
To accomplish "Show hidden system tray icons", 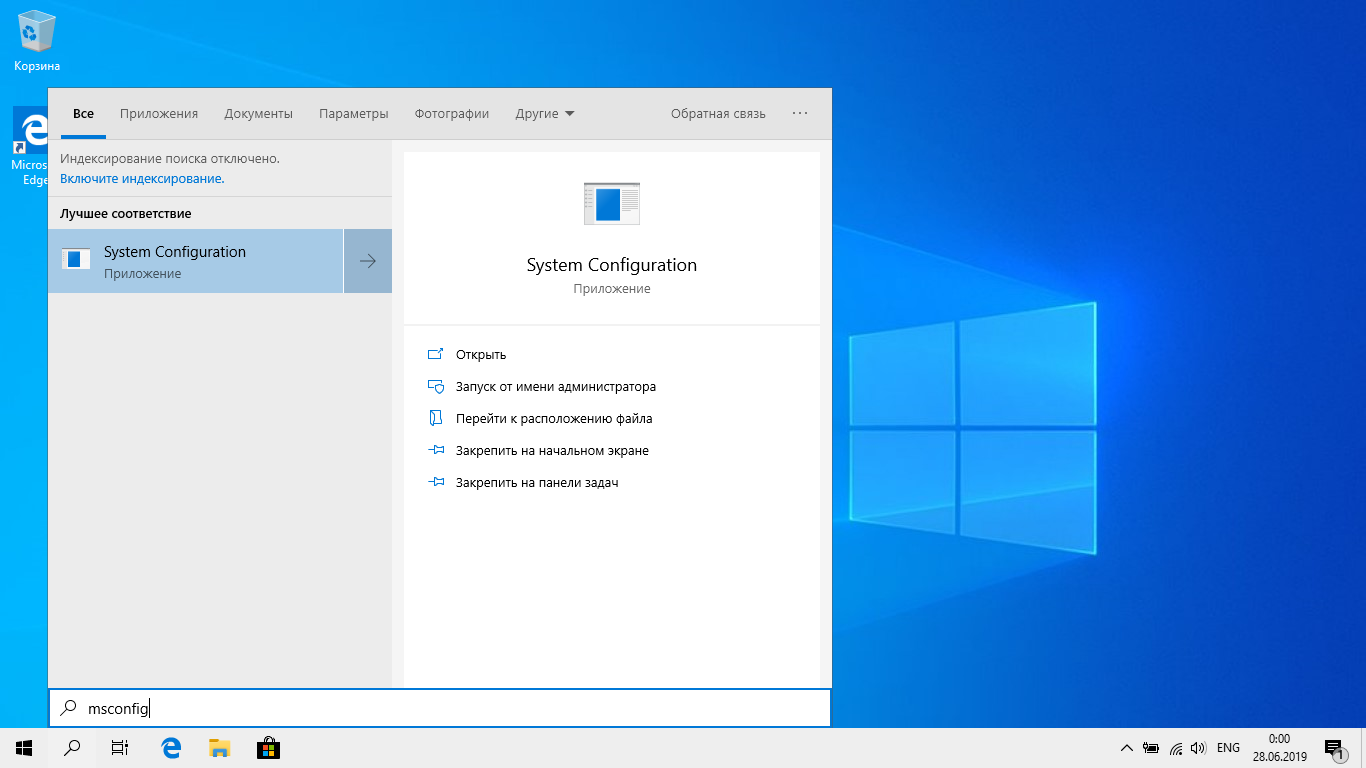I will (1126, 747).
